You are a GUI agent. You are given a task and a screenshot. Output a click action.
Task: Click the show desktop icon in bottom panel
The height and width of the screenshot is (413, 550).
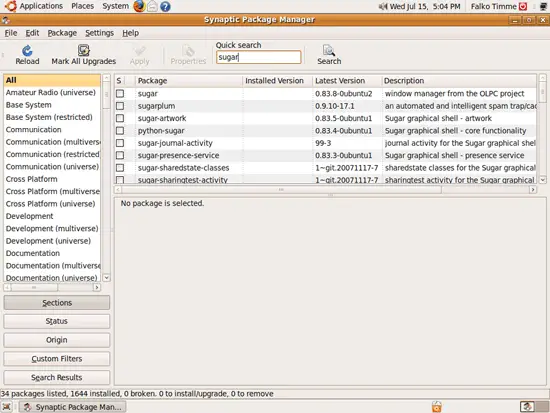[x=6, y=407]
